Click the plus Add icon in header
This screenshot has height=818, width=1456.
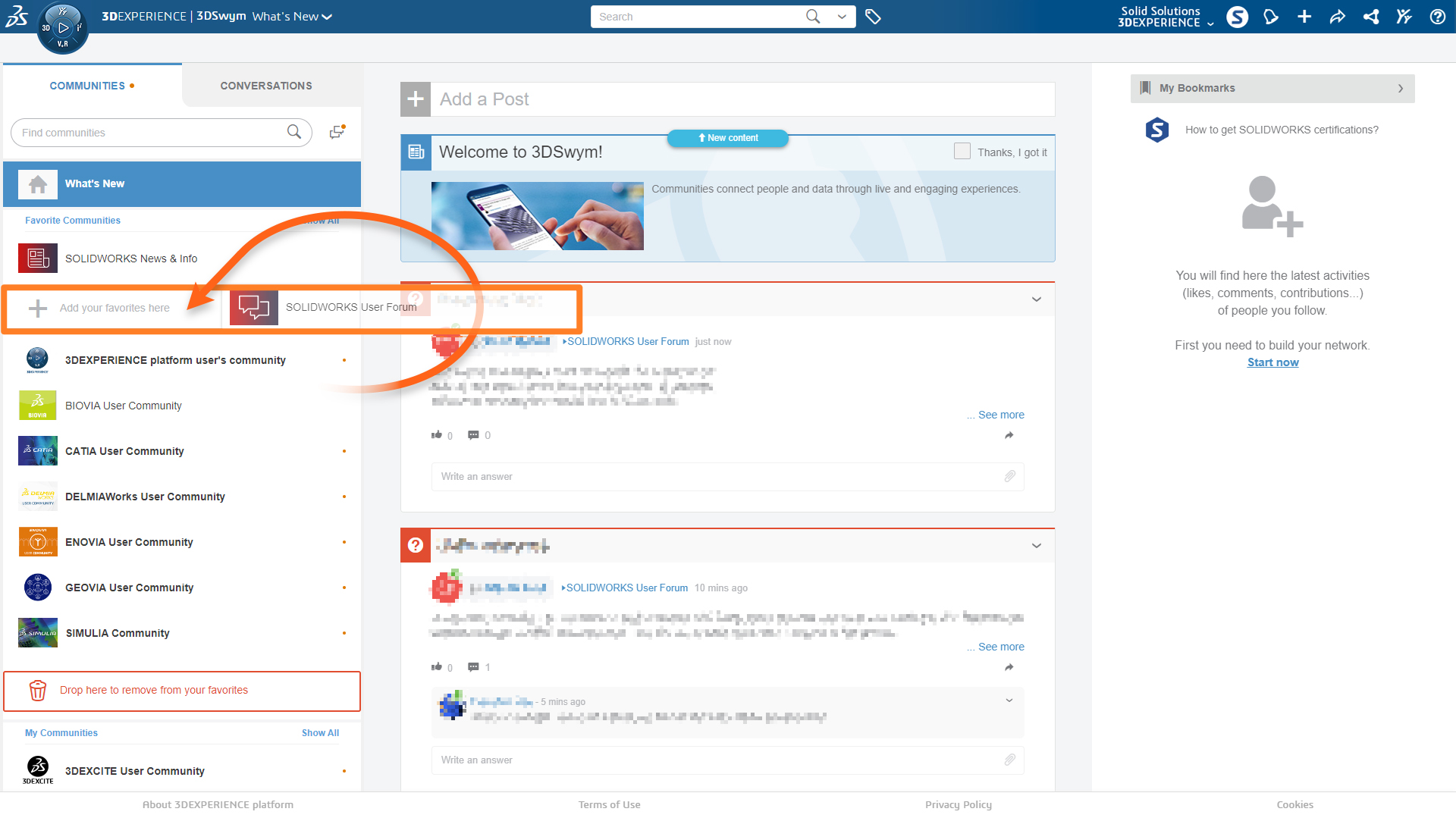(x=1304, y=17)
